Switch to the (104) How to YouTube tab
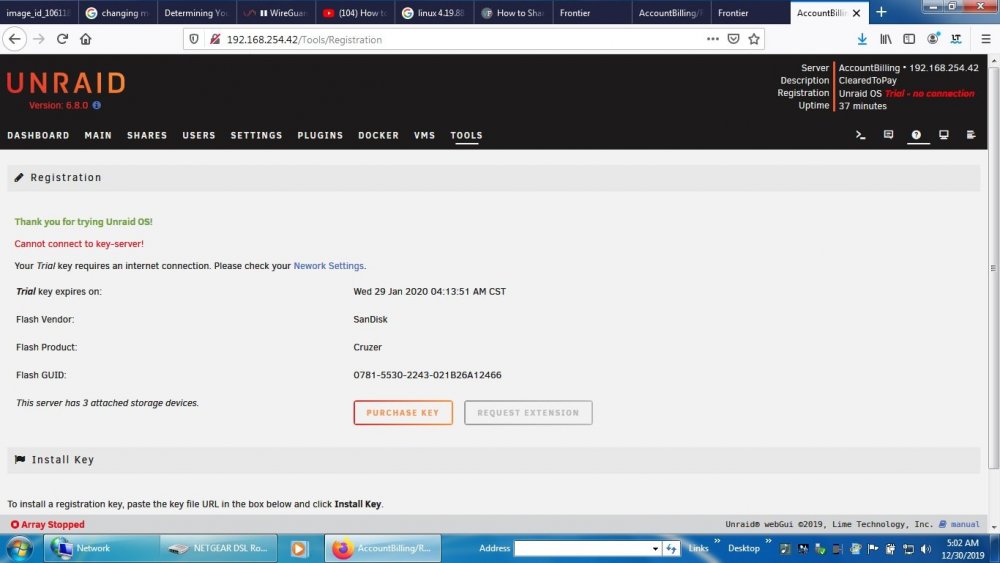 coord(355,13)
